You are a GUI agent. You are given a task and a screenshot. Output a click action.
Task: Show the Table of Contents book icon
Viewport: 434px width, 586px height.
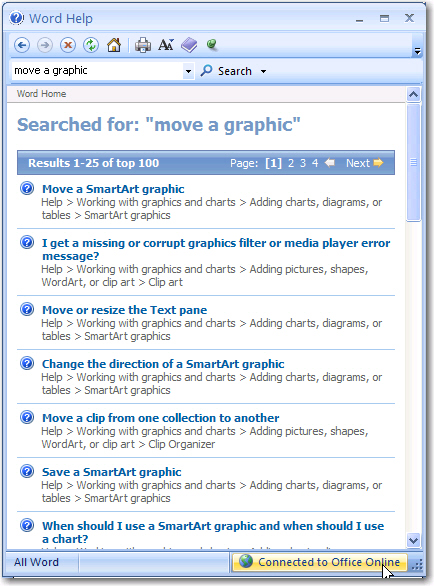[189, 45]
